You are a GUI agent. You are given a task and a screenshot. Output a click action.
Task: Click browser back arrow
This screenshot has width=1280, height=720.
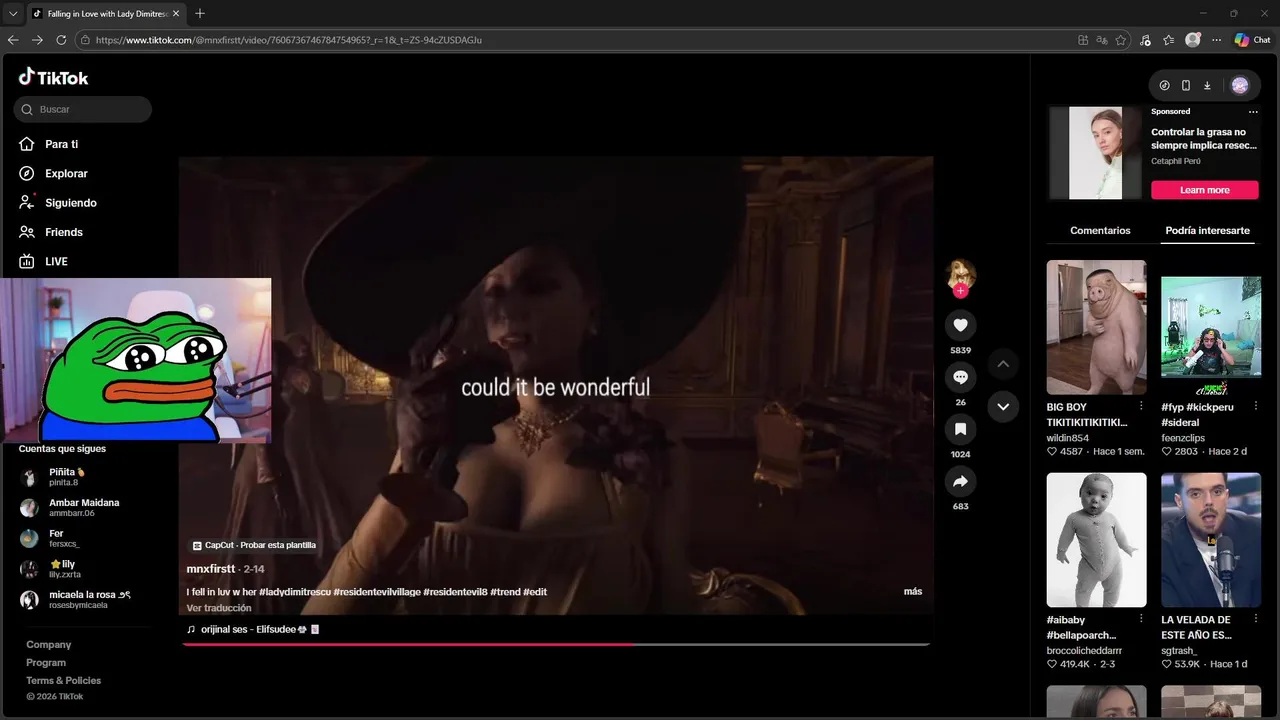[13, 40]
